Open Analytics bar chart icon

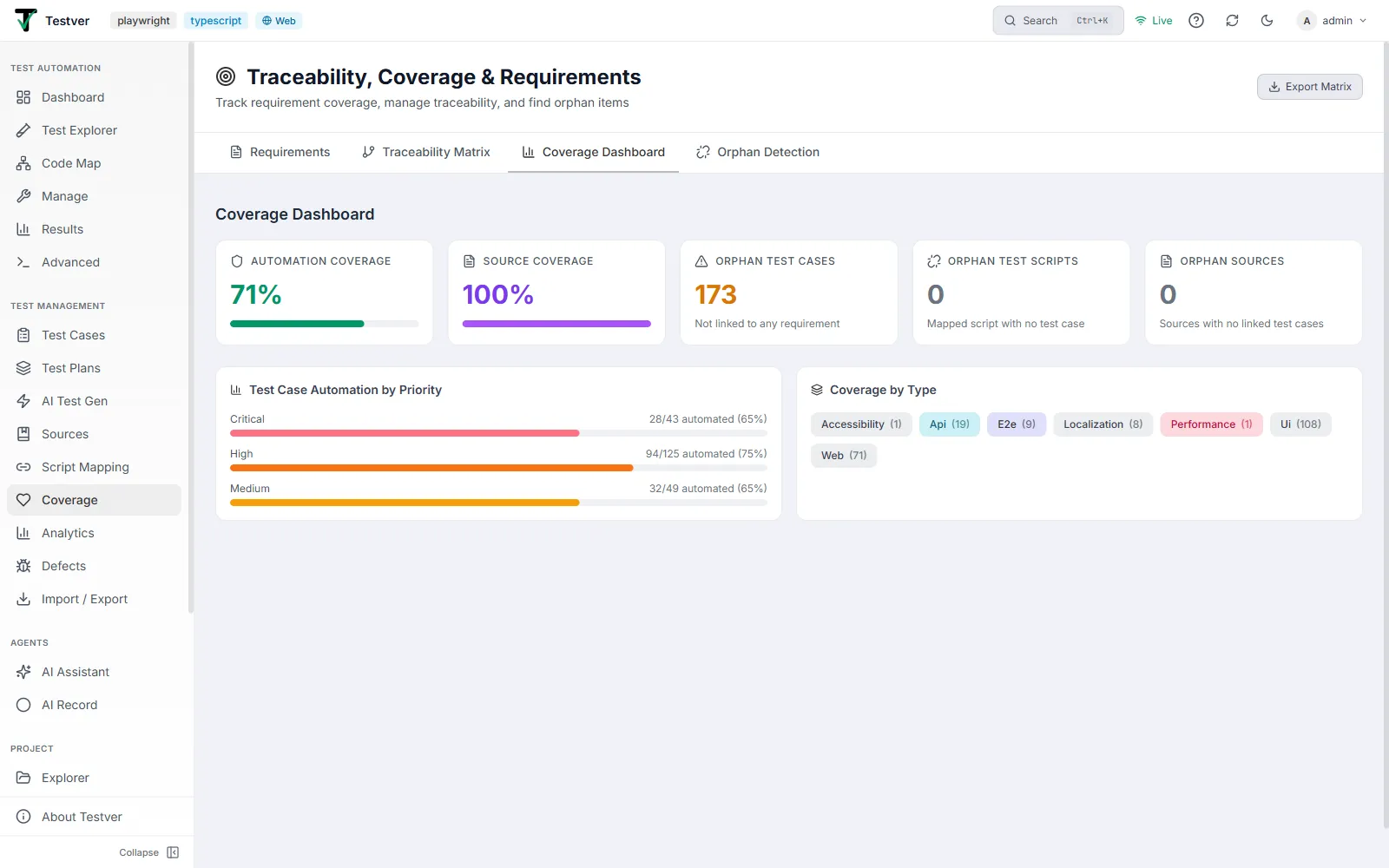tap(23, 533)
